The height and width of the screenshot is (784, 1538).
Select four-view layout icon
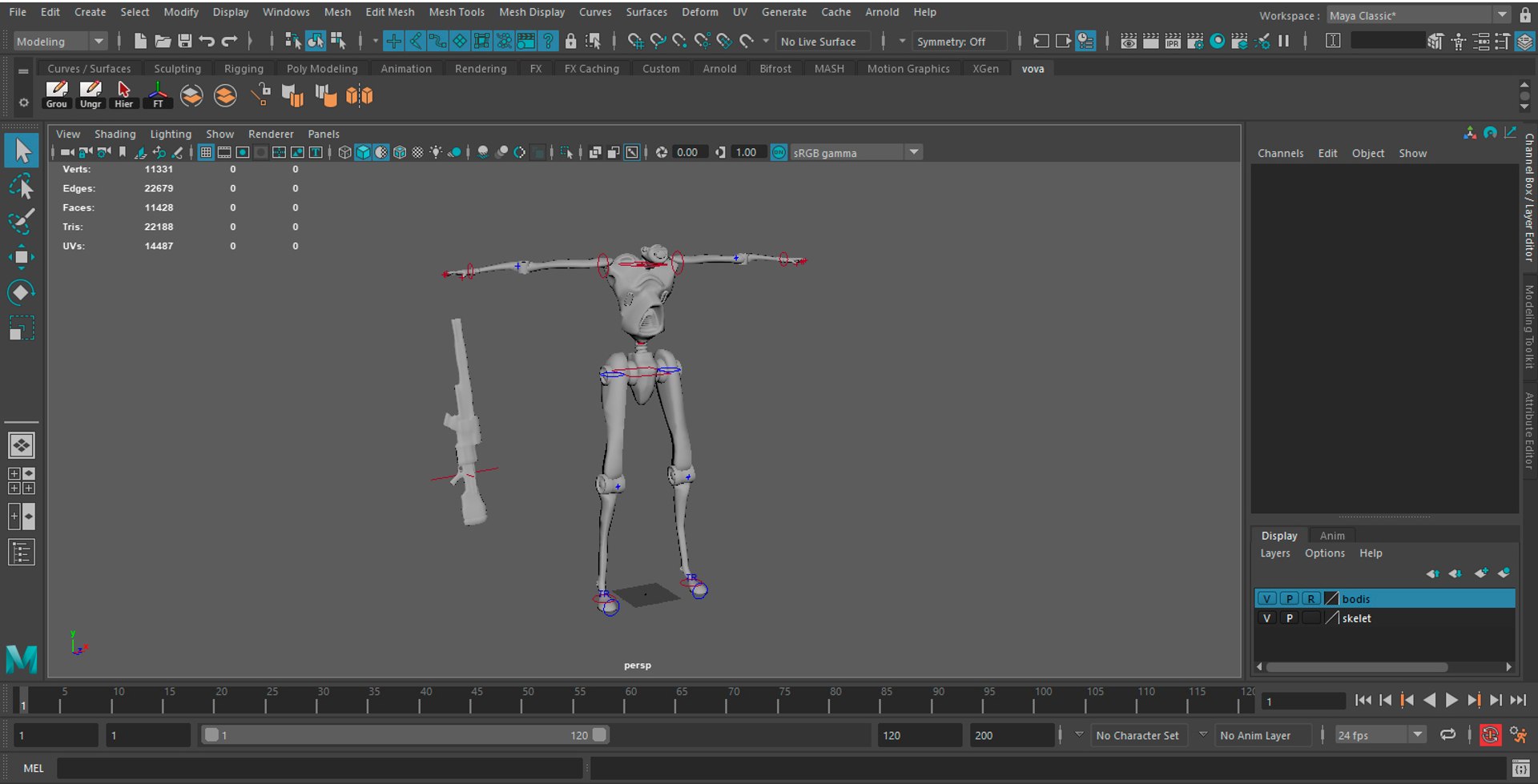coord(22,480)
